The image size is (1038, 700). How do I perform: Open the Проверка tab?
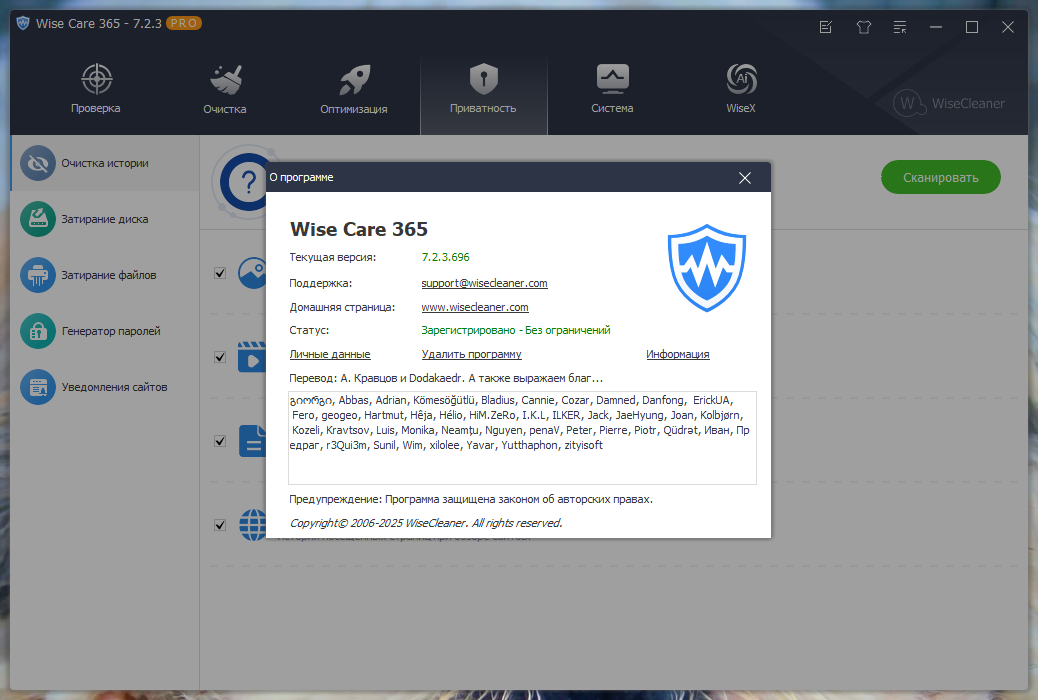[96, 89]
